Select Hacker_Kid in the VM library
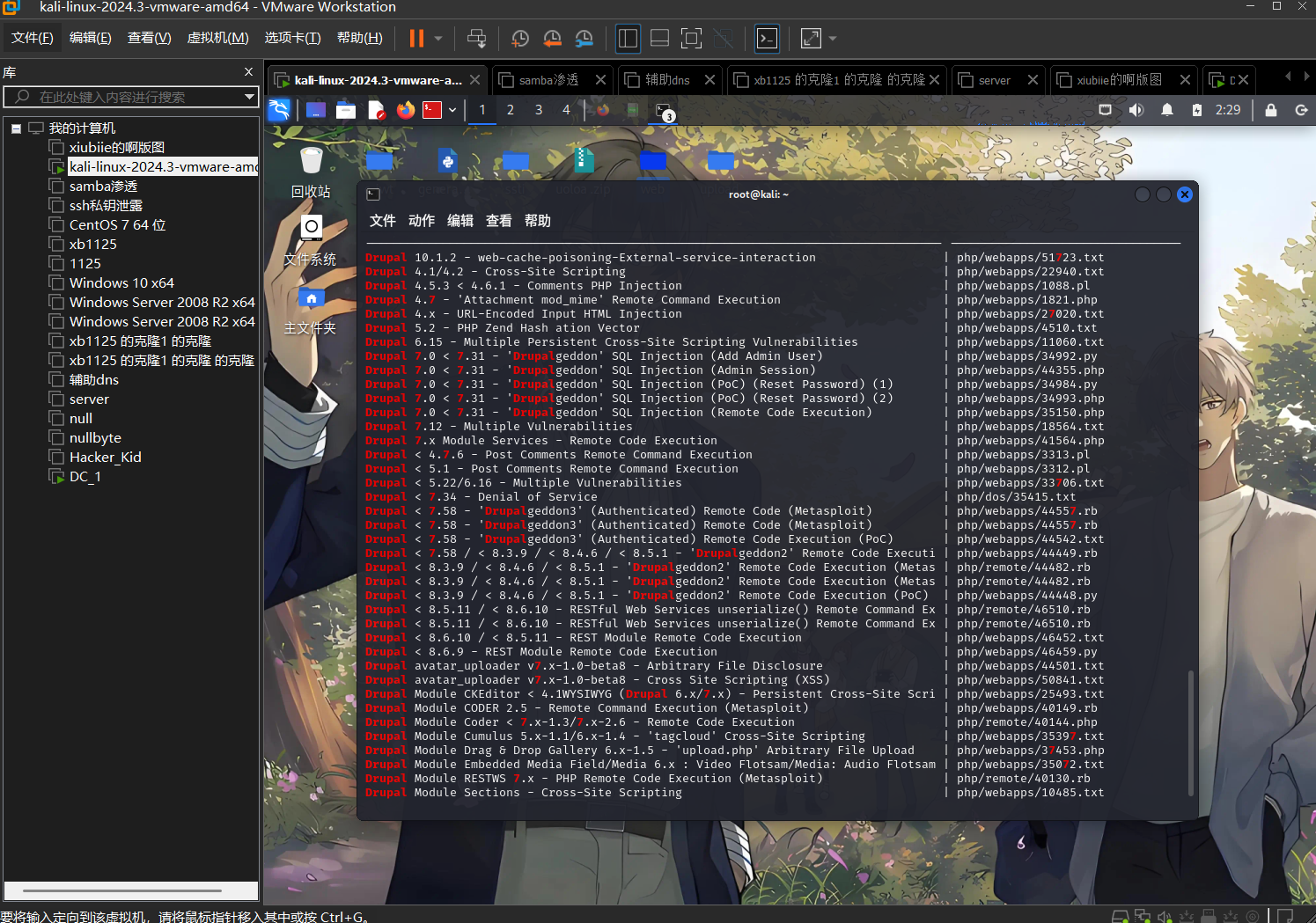1316x923 pixels. click(105, 458)
